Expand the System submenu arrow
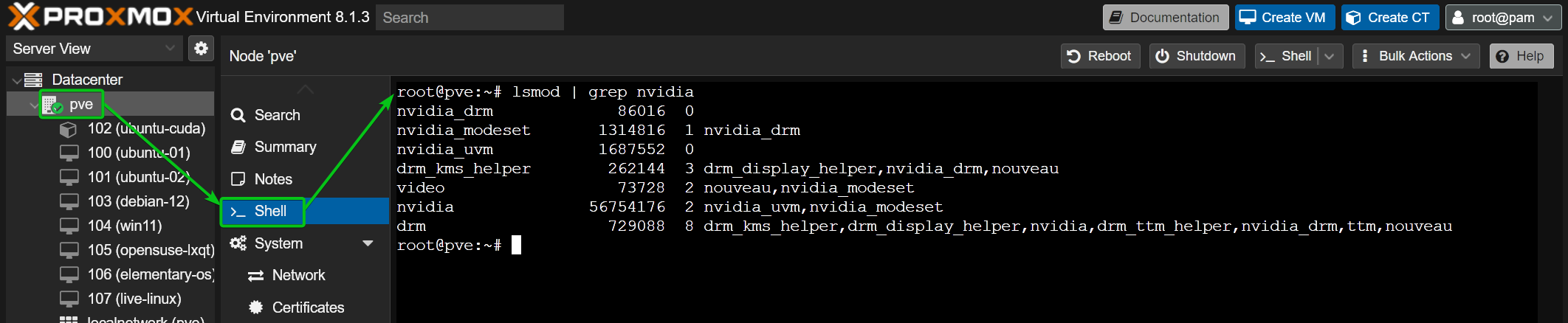 [368, 243]
